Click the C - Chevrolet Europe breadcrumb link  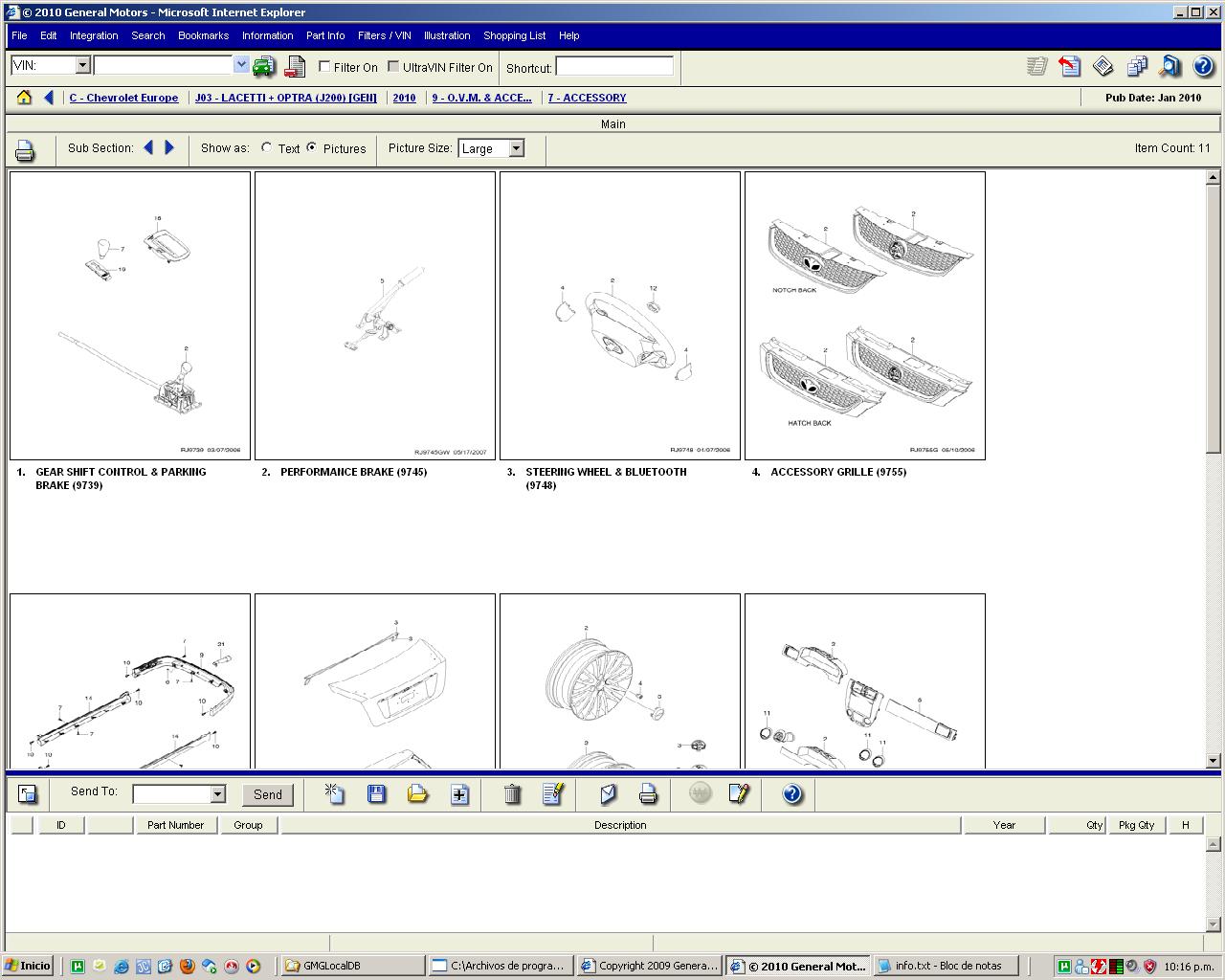coord(123,98)
